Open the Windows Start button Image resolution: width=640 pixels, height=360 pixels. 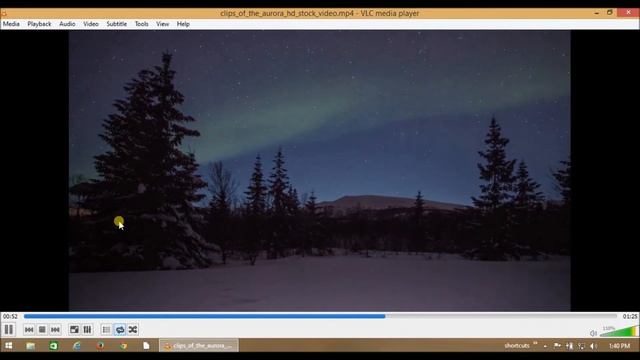click(8, 346)
